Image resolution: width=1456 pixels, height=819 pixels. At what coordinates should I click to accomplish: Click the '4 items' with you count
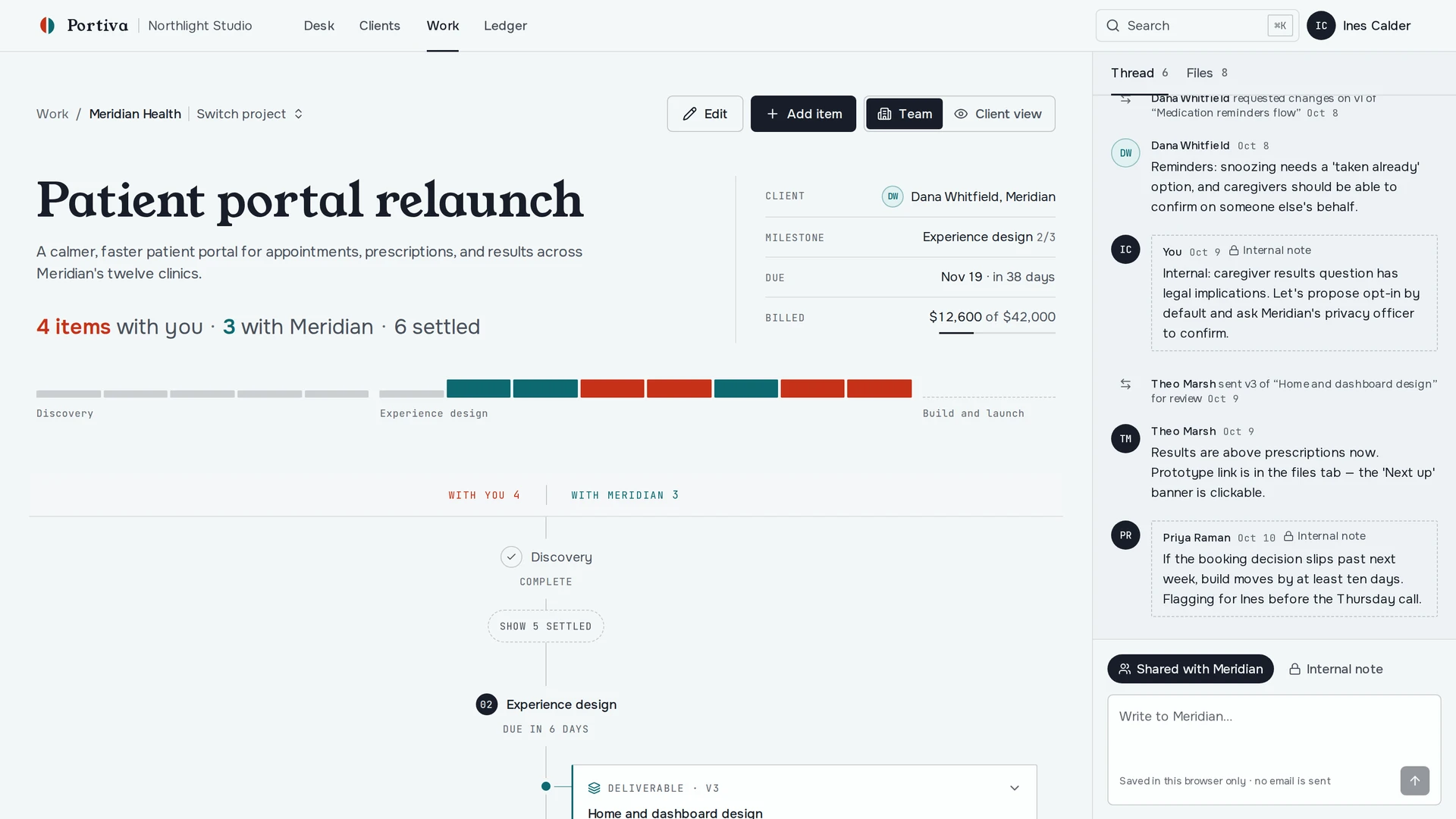tap(74, 327)
